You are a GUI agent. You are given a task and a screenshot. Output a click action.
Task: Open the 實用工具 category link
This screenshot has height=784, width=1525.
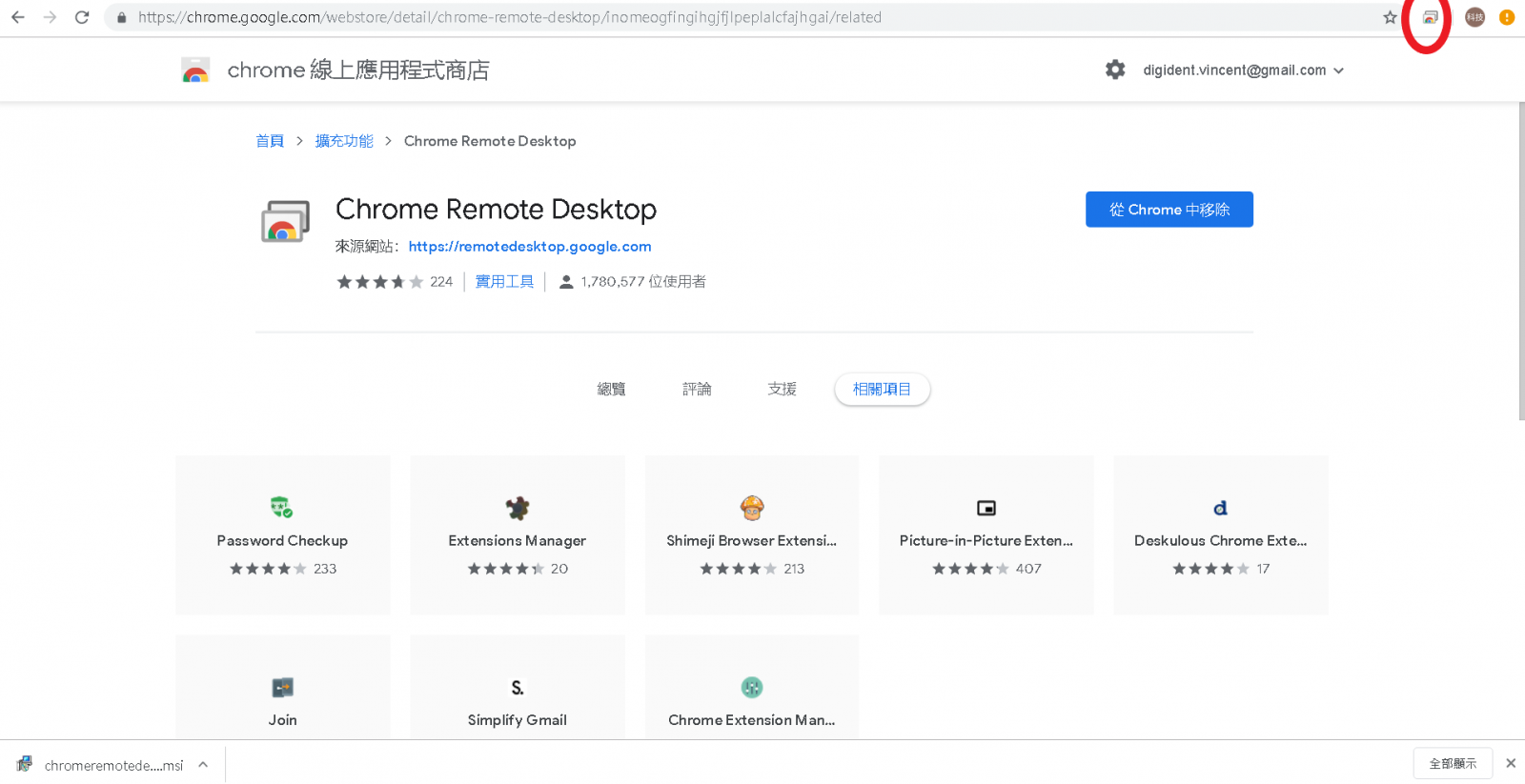click(504, 282)
